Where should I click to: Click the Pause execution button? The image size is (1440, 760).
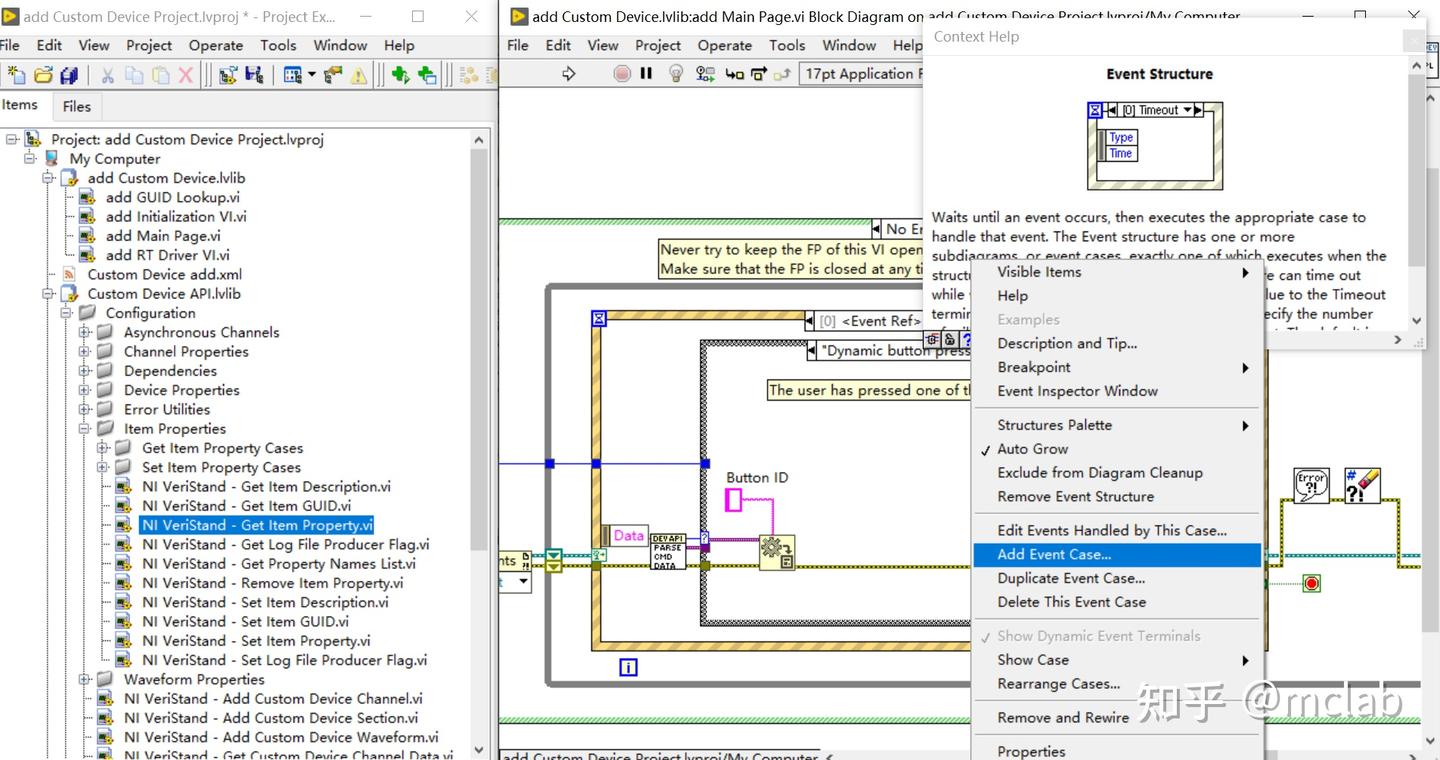646,73
